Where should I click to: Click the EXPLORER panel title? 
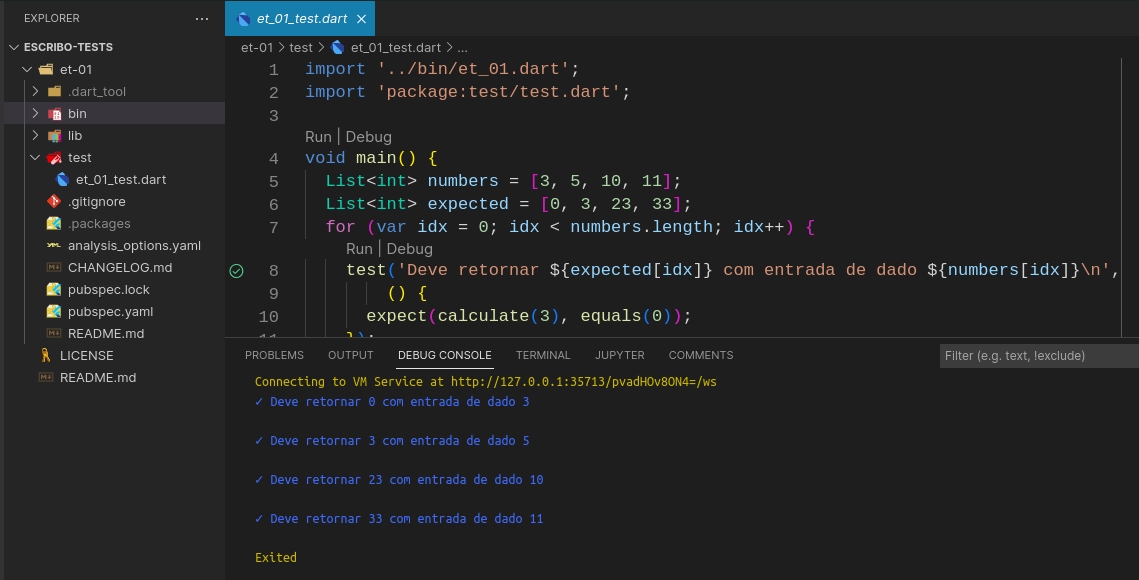pyautogui.click(x=52, y=18)
